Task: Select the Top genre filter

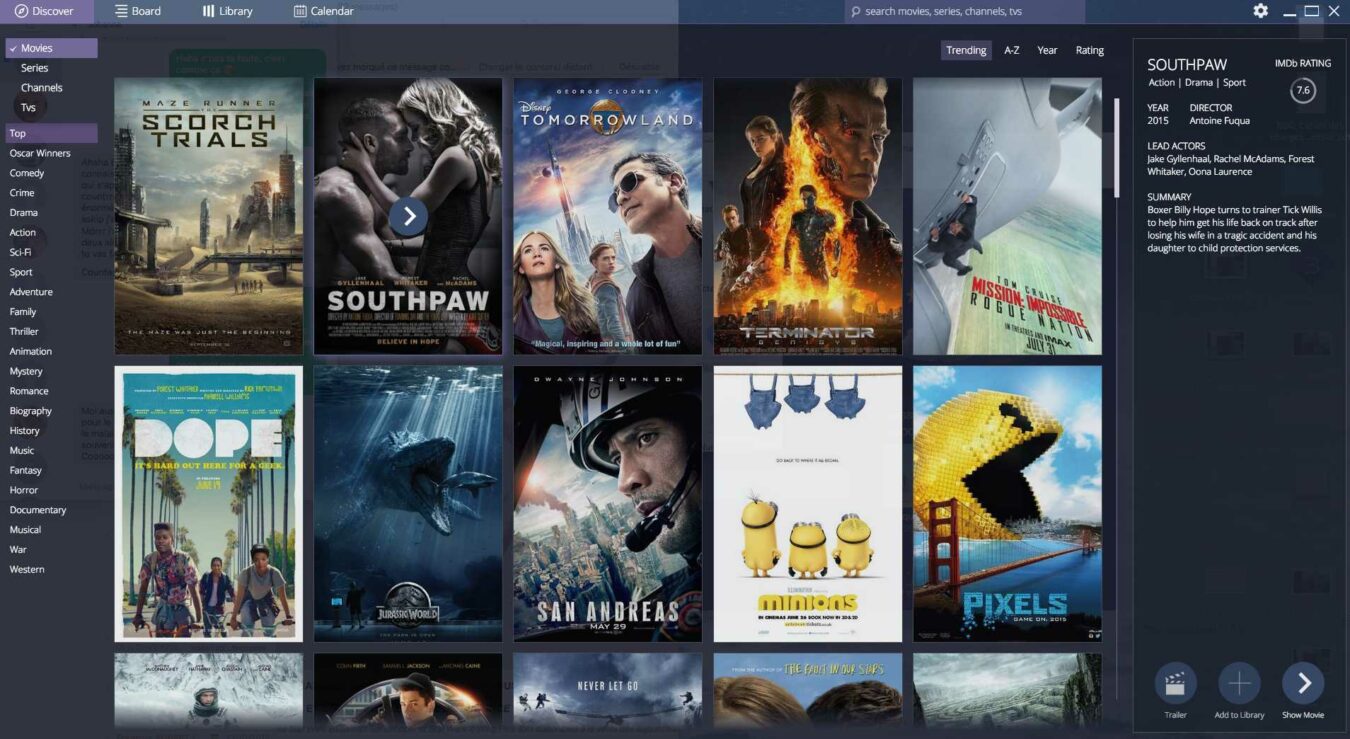Action: coord(51,133)
